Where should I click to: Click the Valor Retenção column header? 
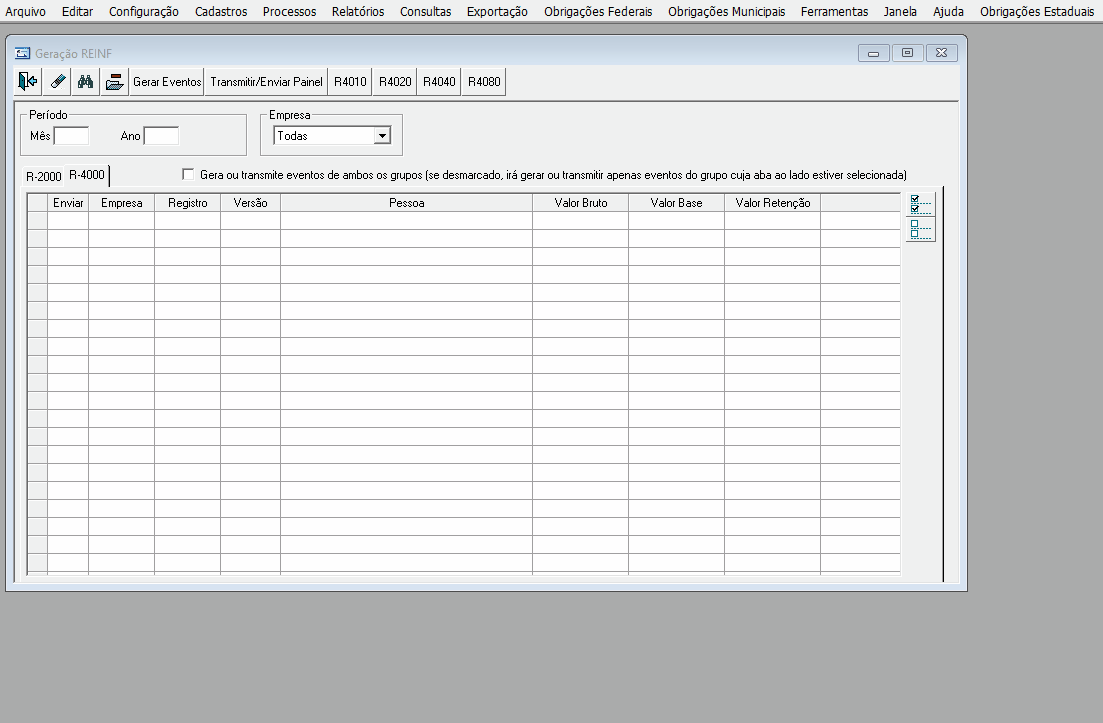(772, 203)
